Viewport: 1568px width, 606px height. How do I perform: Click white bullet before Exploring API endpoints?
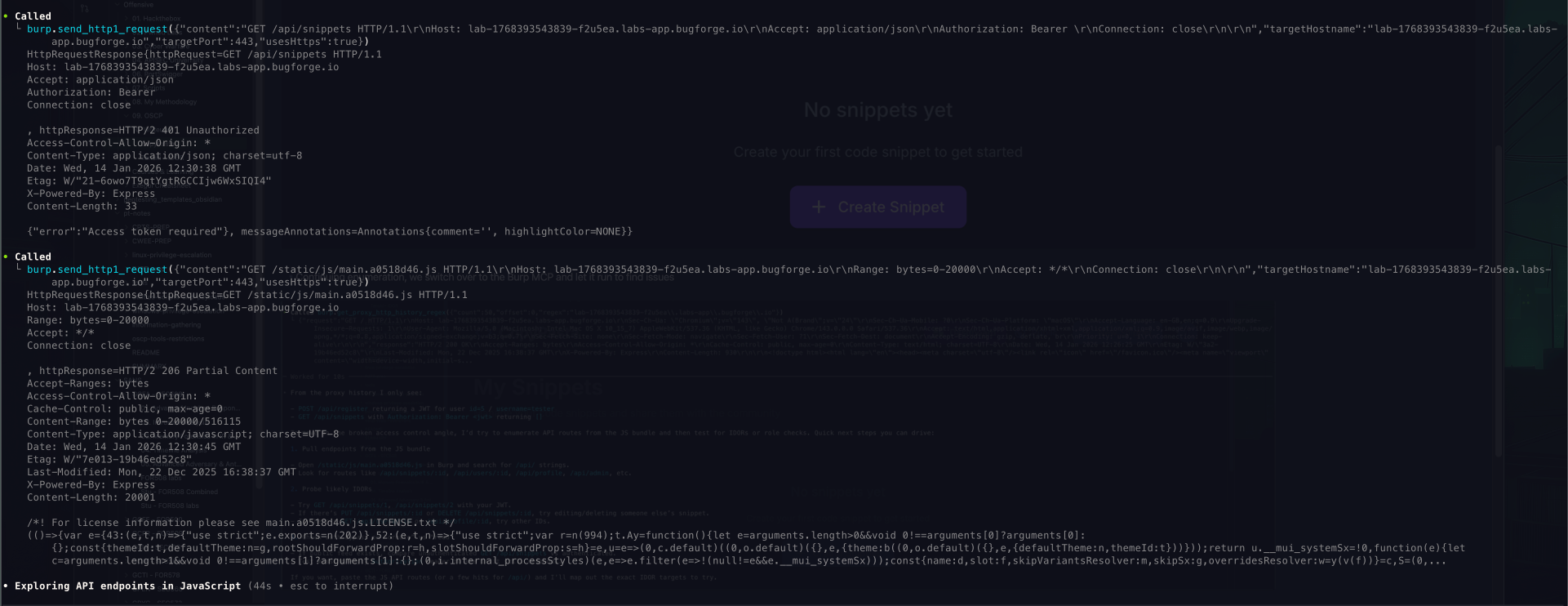[5, 586]
